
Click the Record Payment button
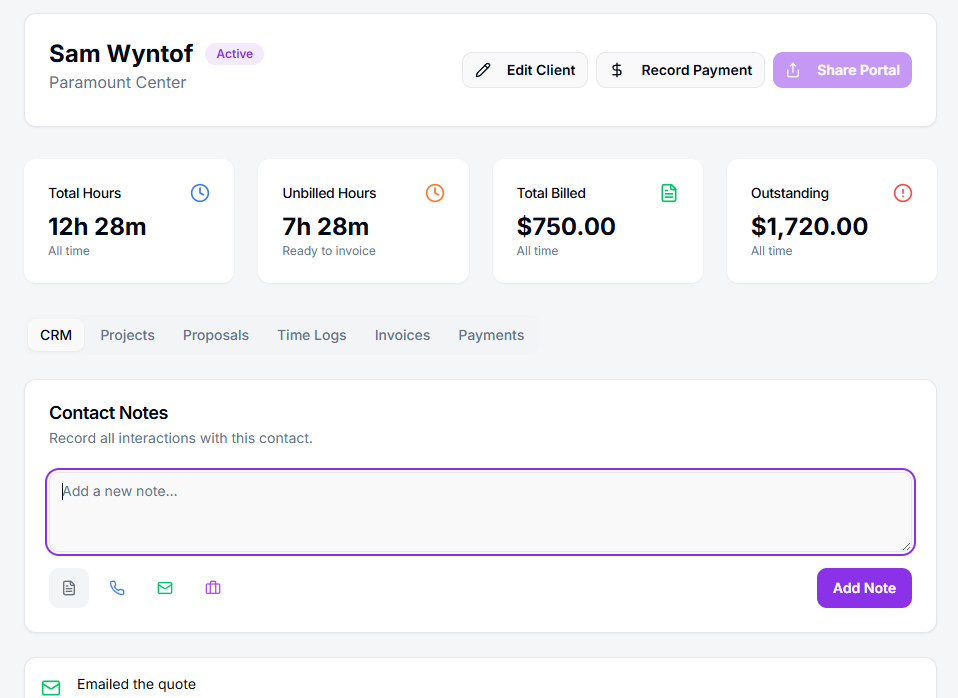[681, 70]
